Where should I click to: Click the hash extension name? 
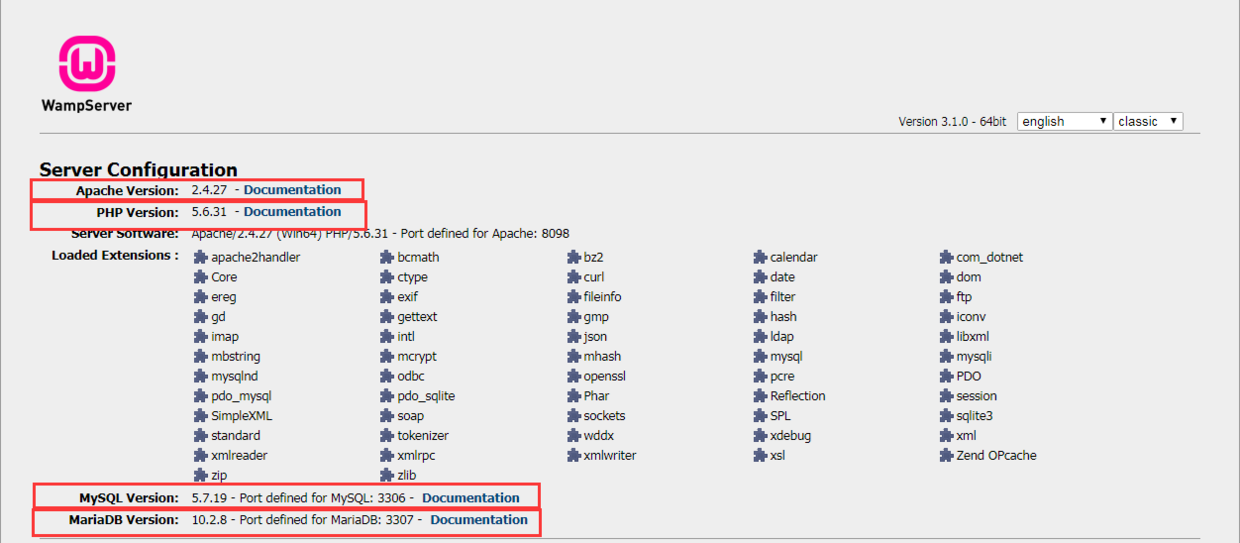(783, 317)
